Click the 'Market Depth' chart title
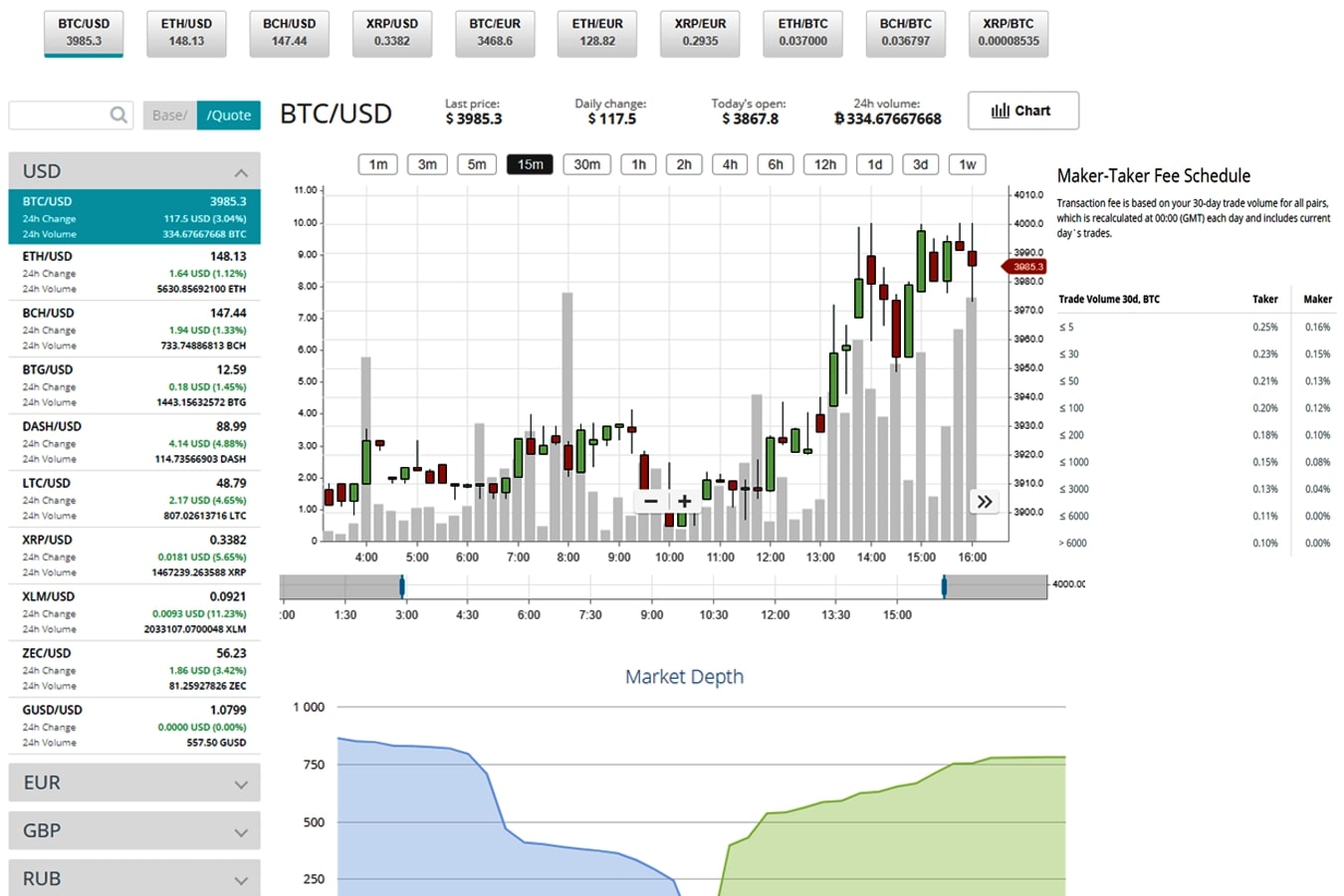This screenshot has width=1344, height=896. pyautogui.click(x=684, y=677)
